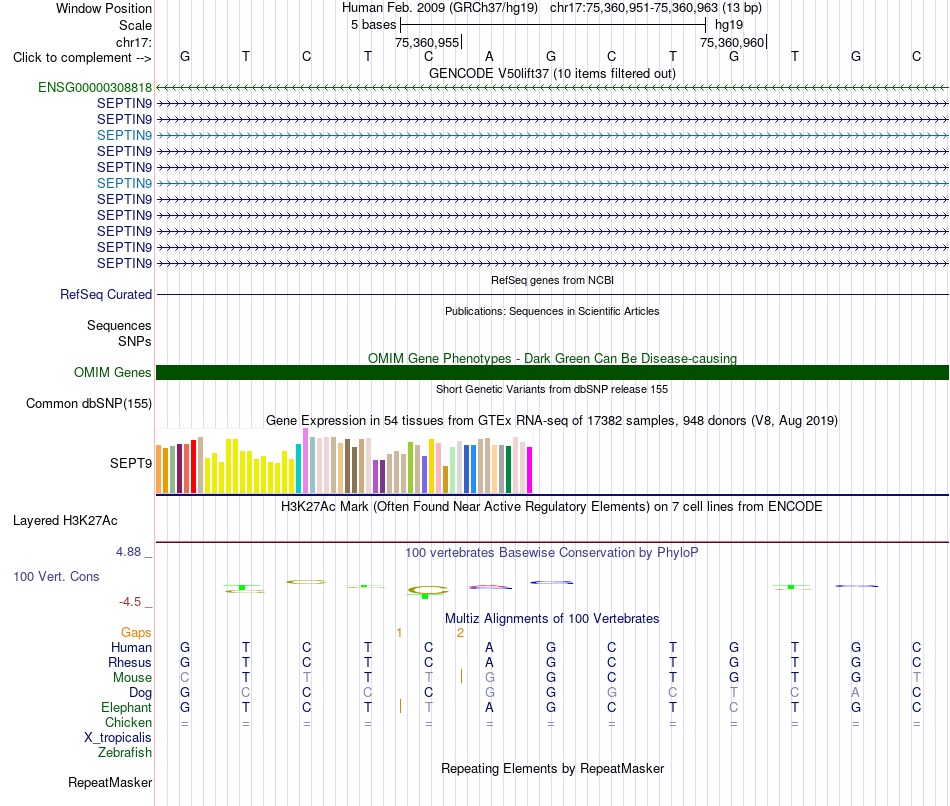
Task: Click the 75,360,960 position marker
Action: 732,42
